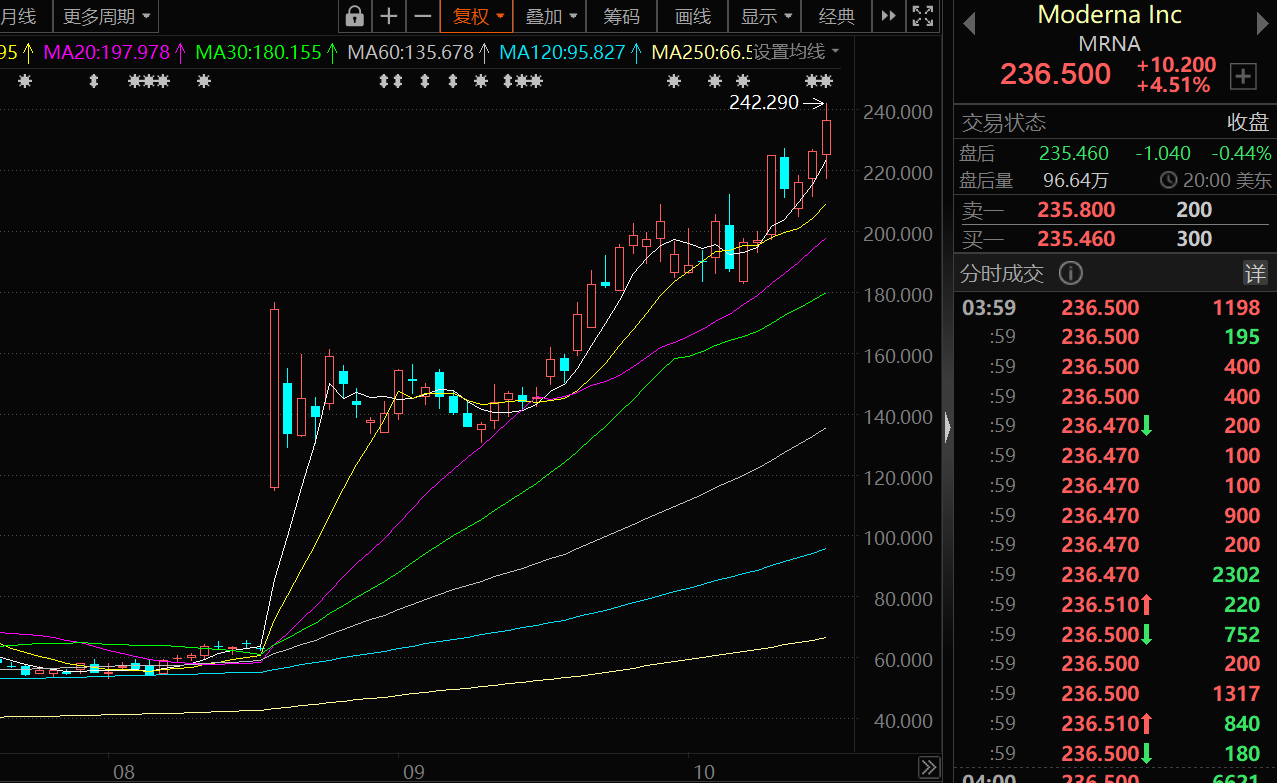Click the MRNA ticker symbol

1109,44
